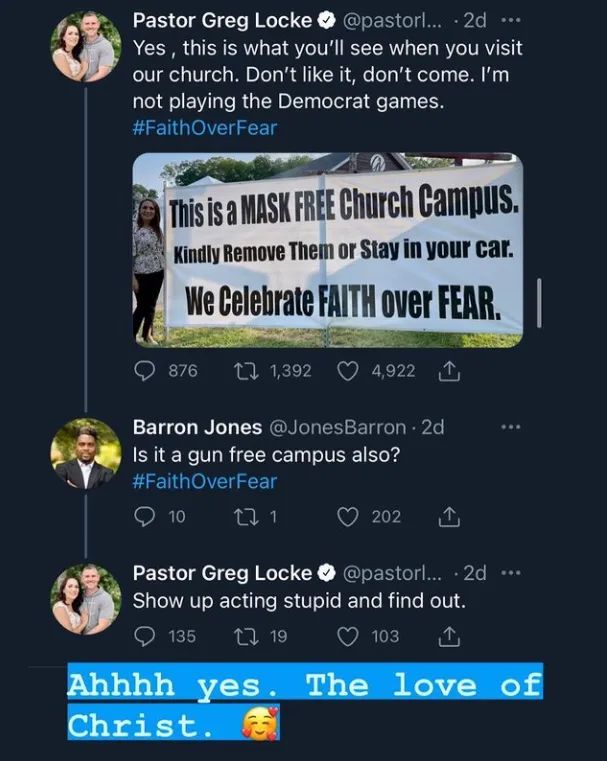The height and width of the screenshot is (761, 607).
Task: Reply to Barron Jones's gun free question
Action: (x=146, y=516)
